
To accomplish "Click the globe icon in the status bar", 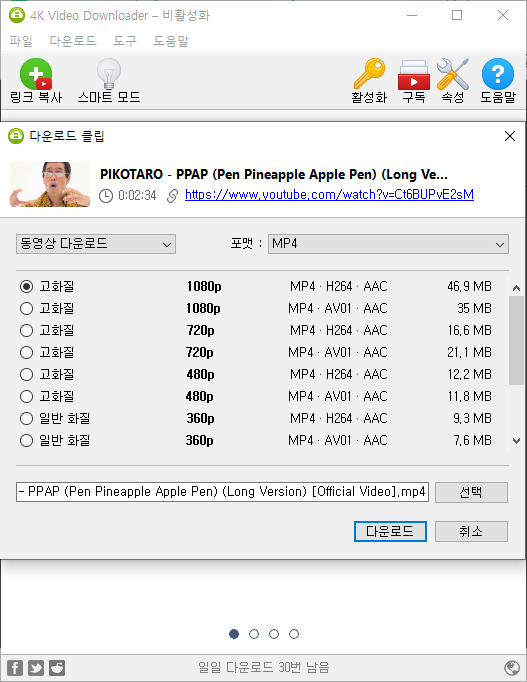I will [512, 667].
